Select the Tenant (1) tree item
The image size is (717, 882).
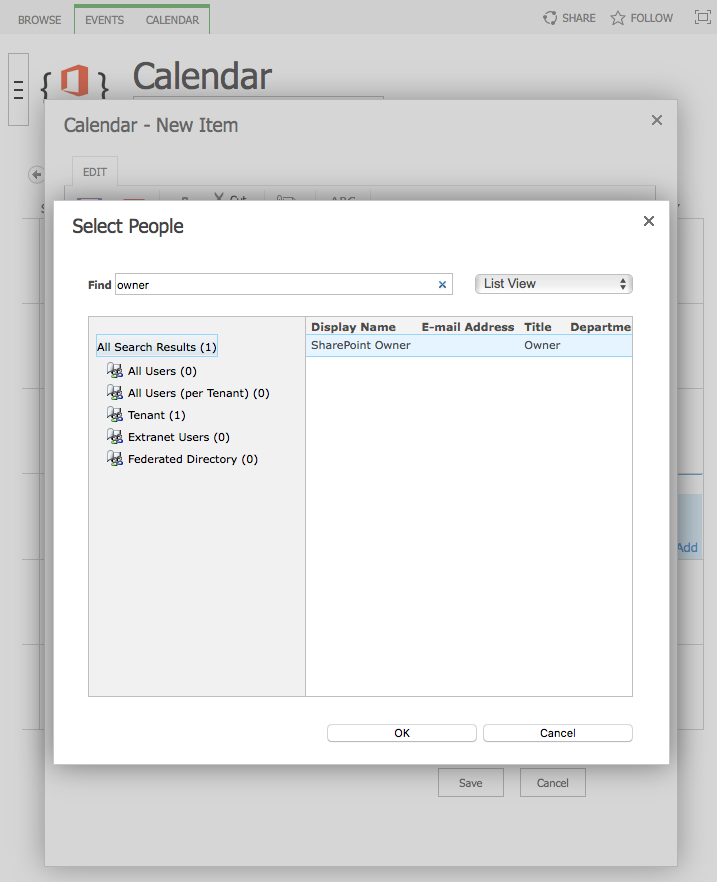156,415
